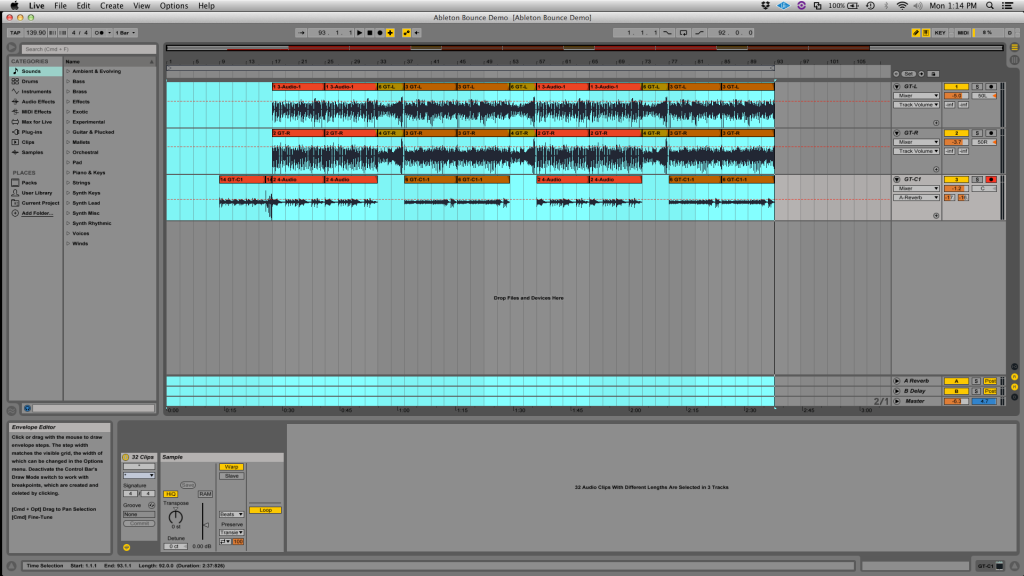The image size is (1024, 576).
Task: Toggle the computer MIDI keyboard icon
Action: (926, 33)
